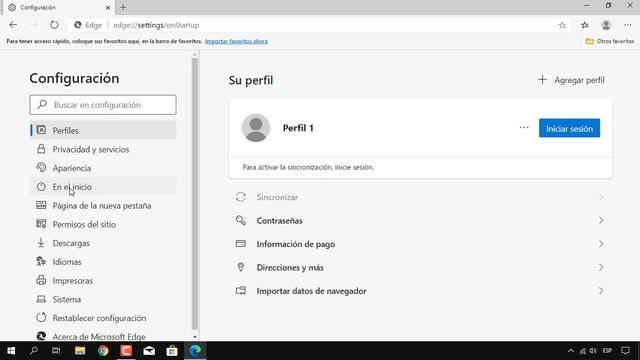The width and height of the screenshot is (640, 360).
Task: Open Microsoft Store from taskbar
Action: pyautogui.click(x=172, y=351)
